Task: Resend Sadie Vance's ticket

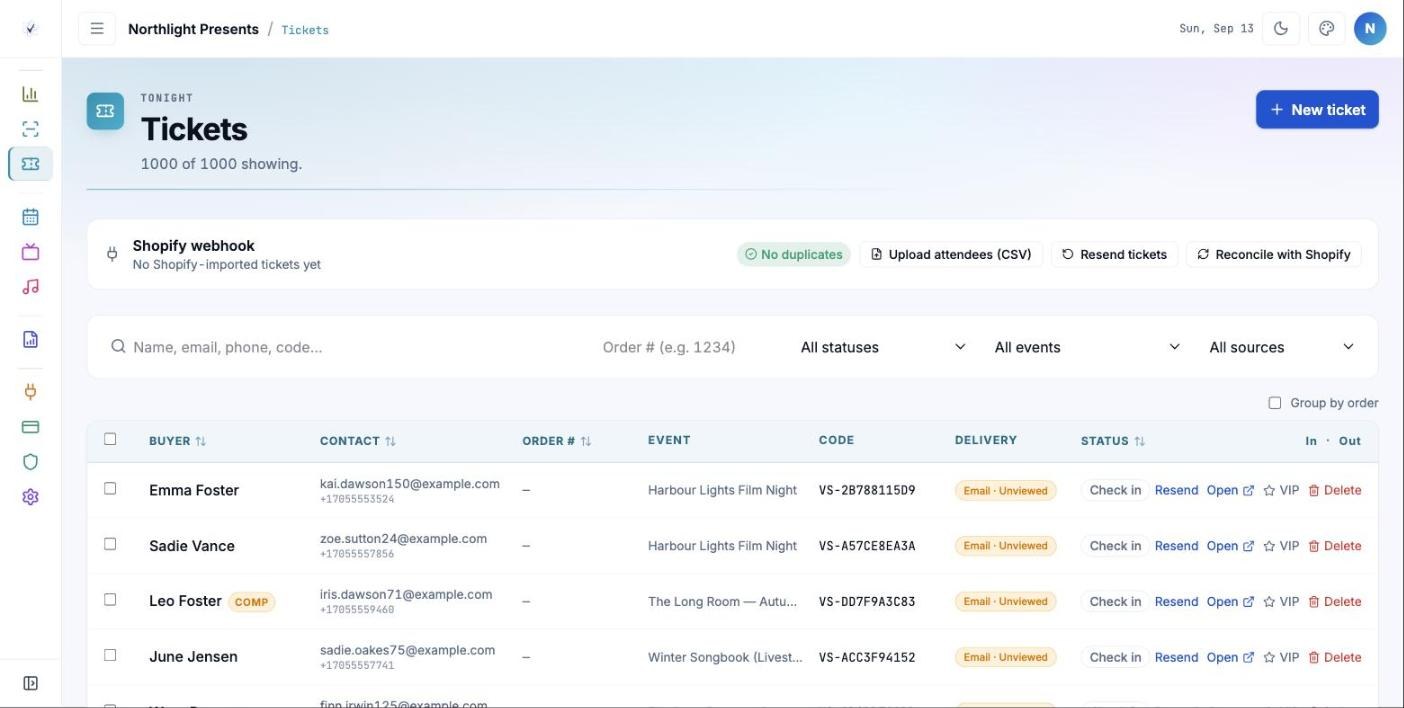Action: click(1176, 546)
